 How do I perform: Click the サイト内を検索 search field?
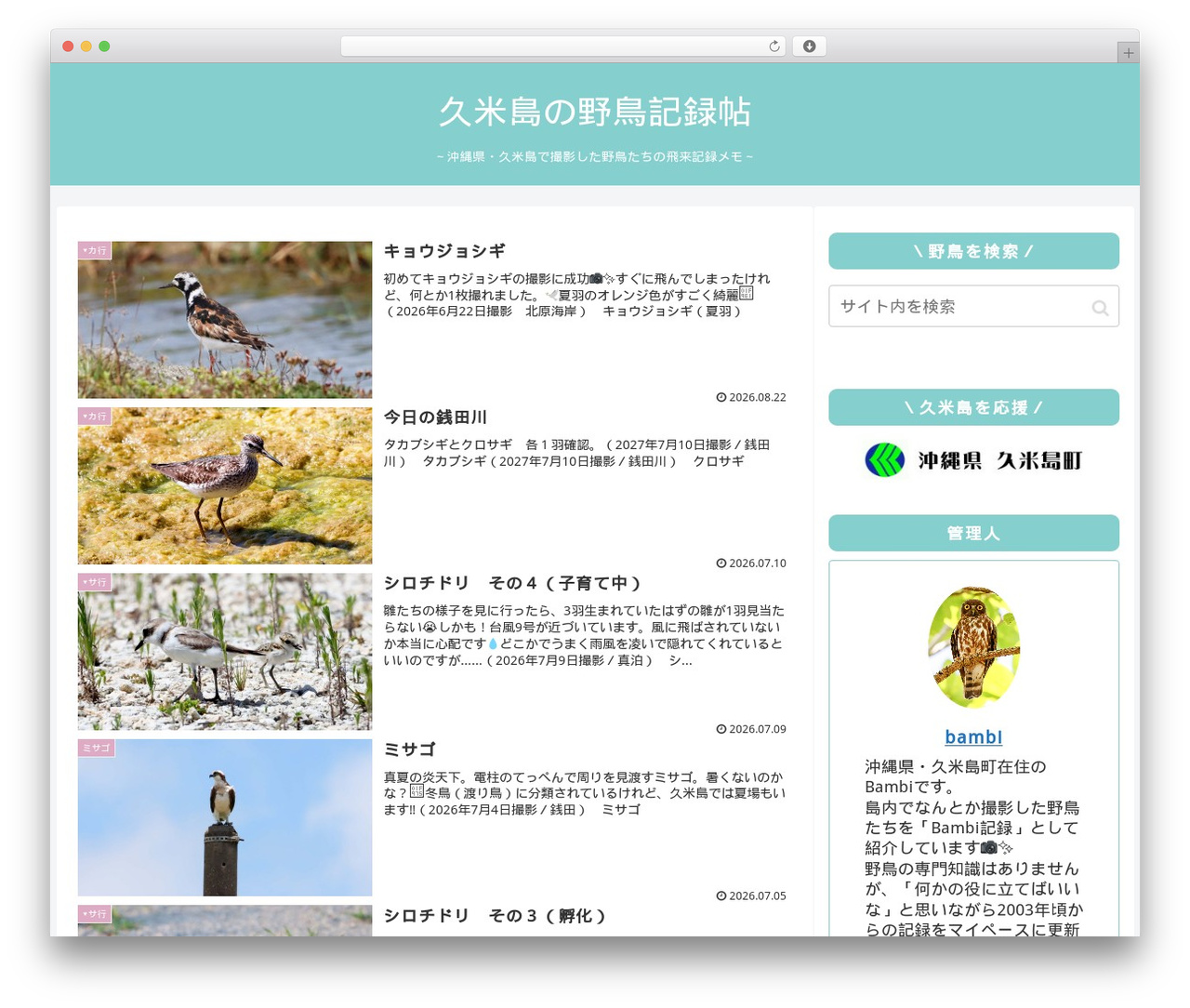[973, 306]
